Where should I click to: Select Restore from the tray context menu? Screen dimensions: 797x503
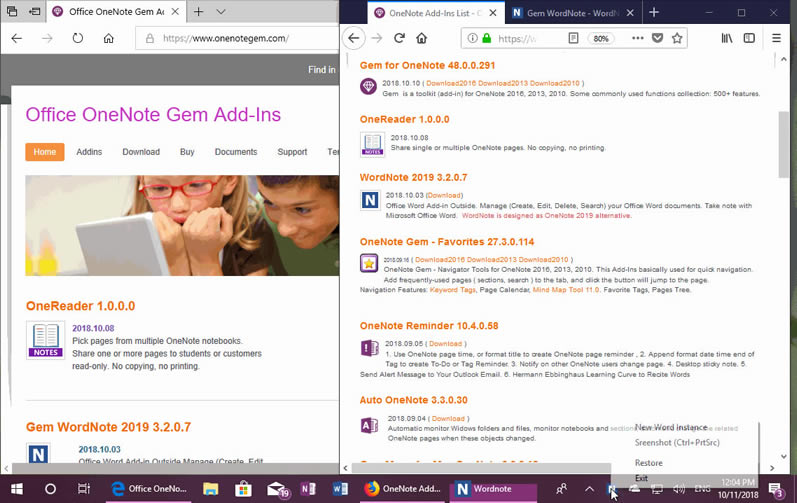coord(648,463)
